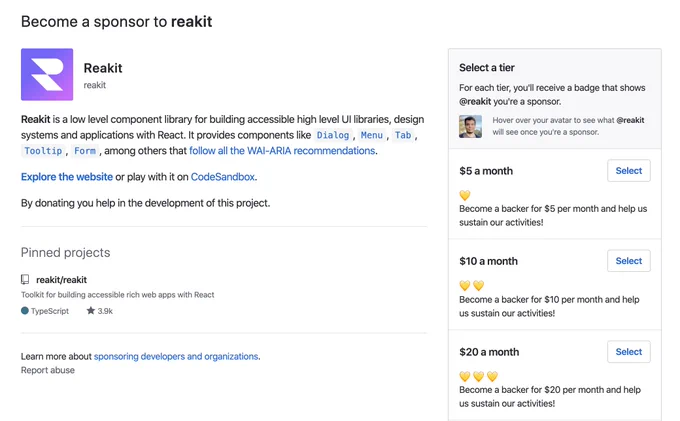Image resolution: width=680 pixels, height=421 pixels.
Task: Click the star icon next to 3.9k
Action: pyautogui.click(x=91, y=310)
